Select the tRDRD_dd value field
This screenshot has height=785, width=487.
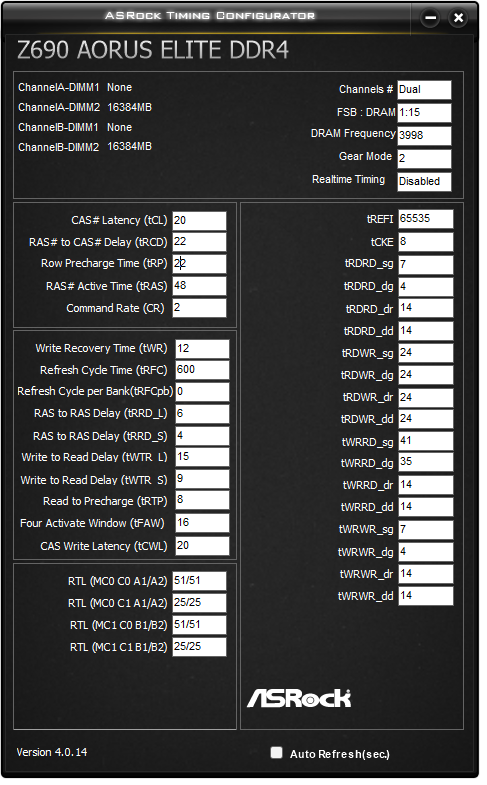[x=426, y=331]
